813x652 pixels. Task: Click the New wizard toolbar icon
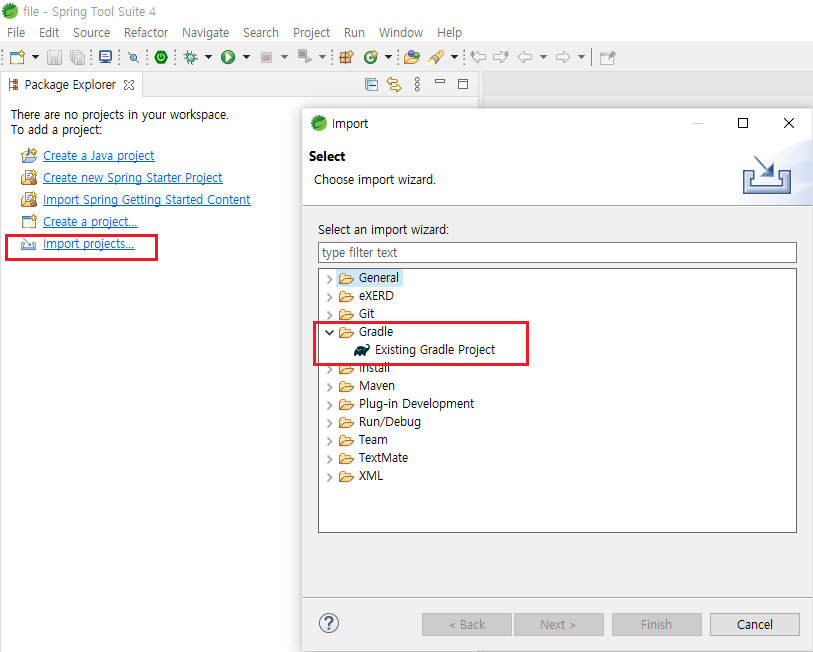point(17,57)
